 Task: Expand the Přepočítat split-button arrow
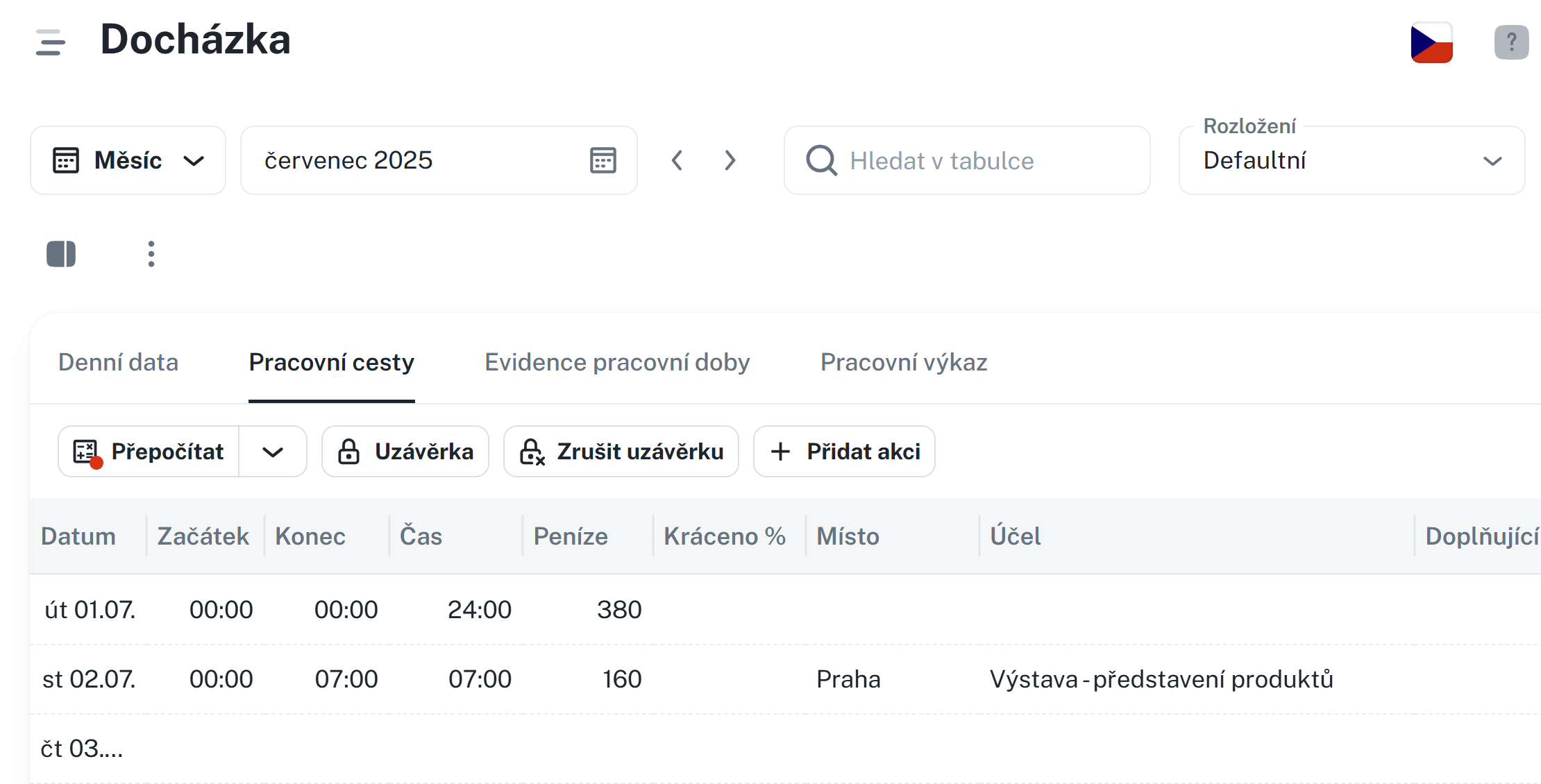point(273,452)
